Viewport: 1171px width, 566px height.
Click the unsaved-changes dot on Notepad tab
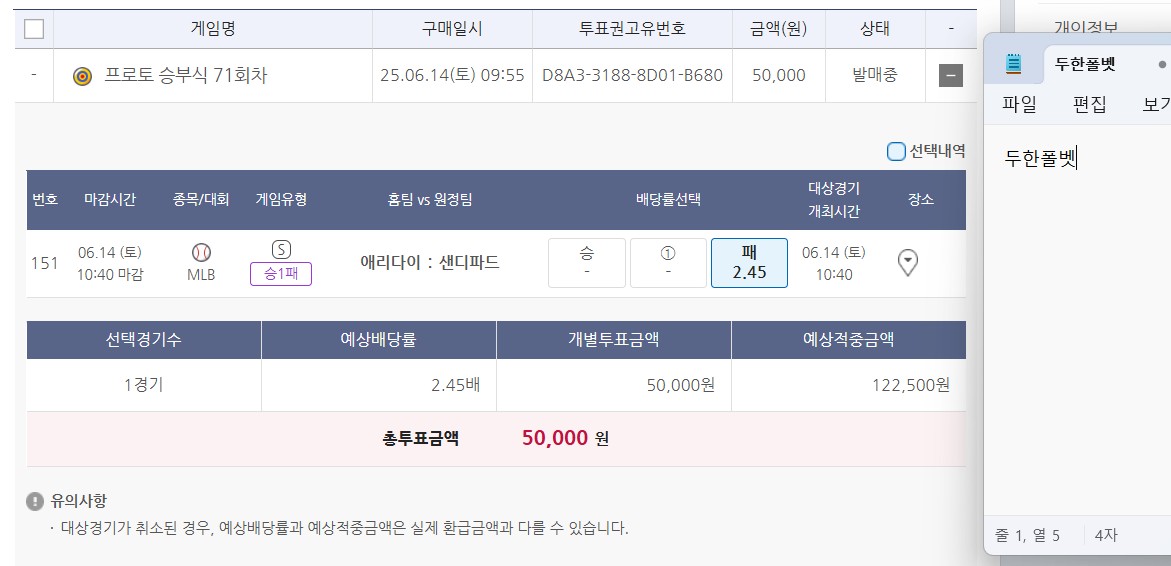pos(1162,64)
